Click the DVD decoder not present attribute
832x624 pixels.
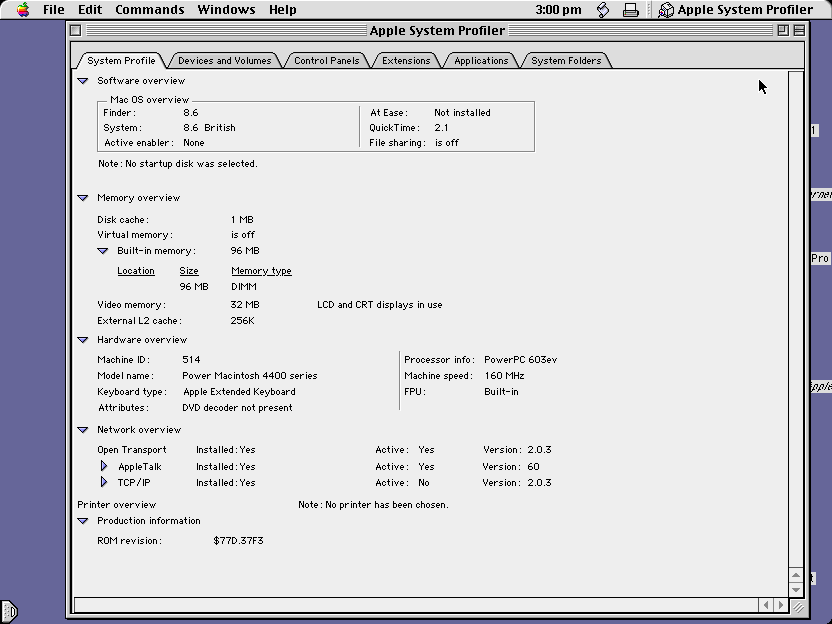[237, 408]
